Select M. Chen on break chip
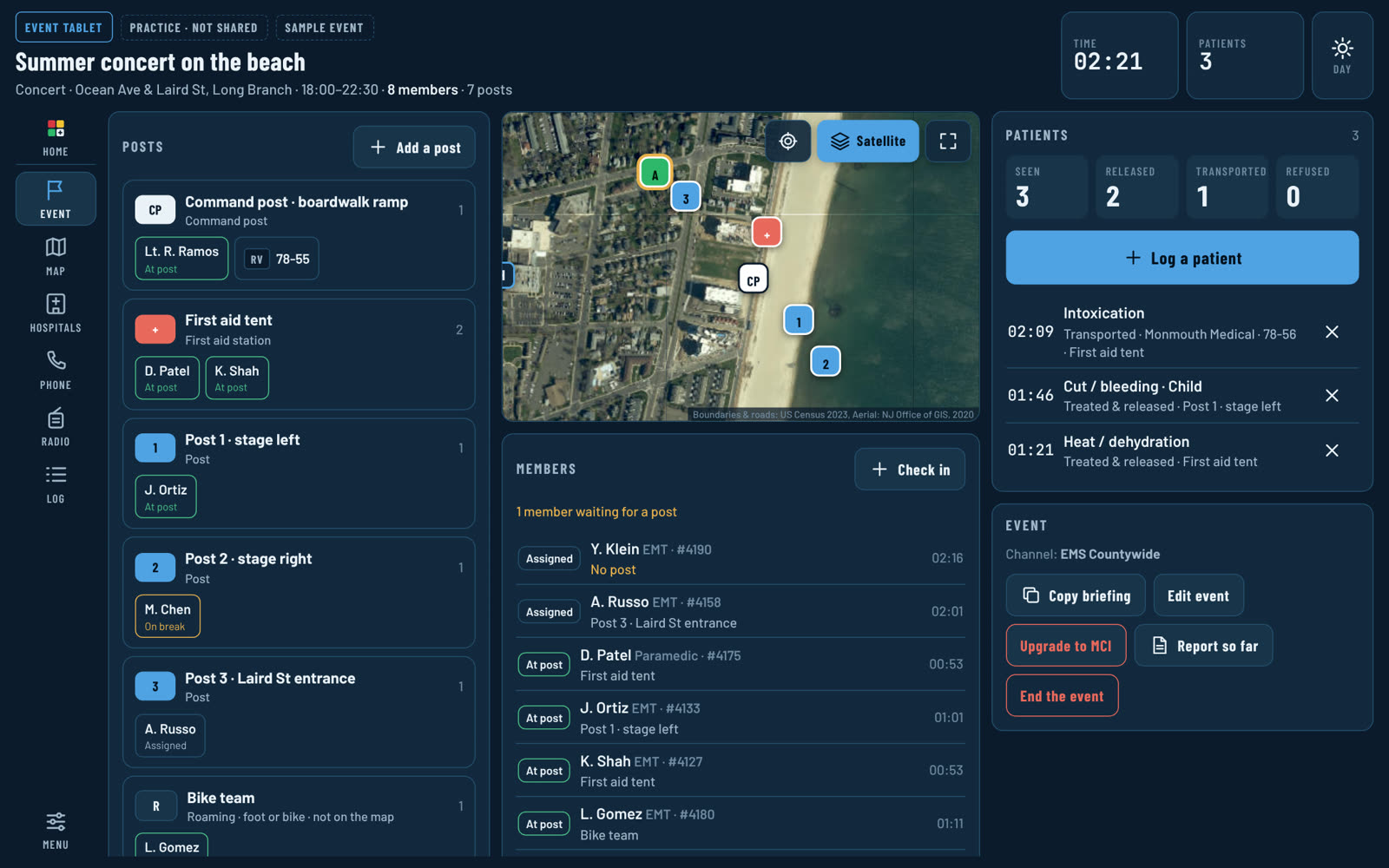This screenshot has width=1389, height=868. pyautogui.click(x=168, y=616)
